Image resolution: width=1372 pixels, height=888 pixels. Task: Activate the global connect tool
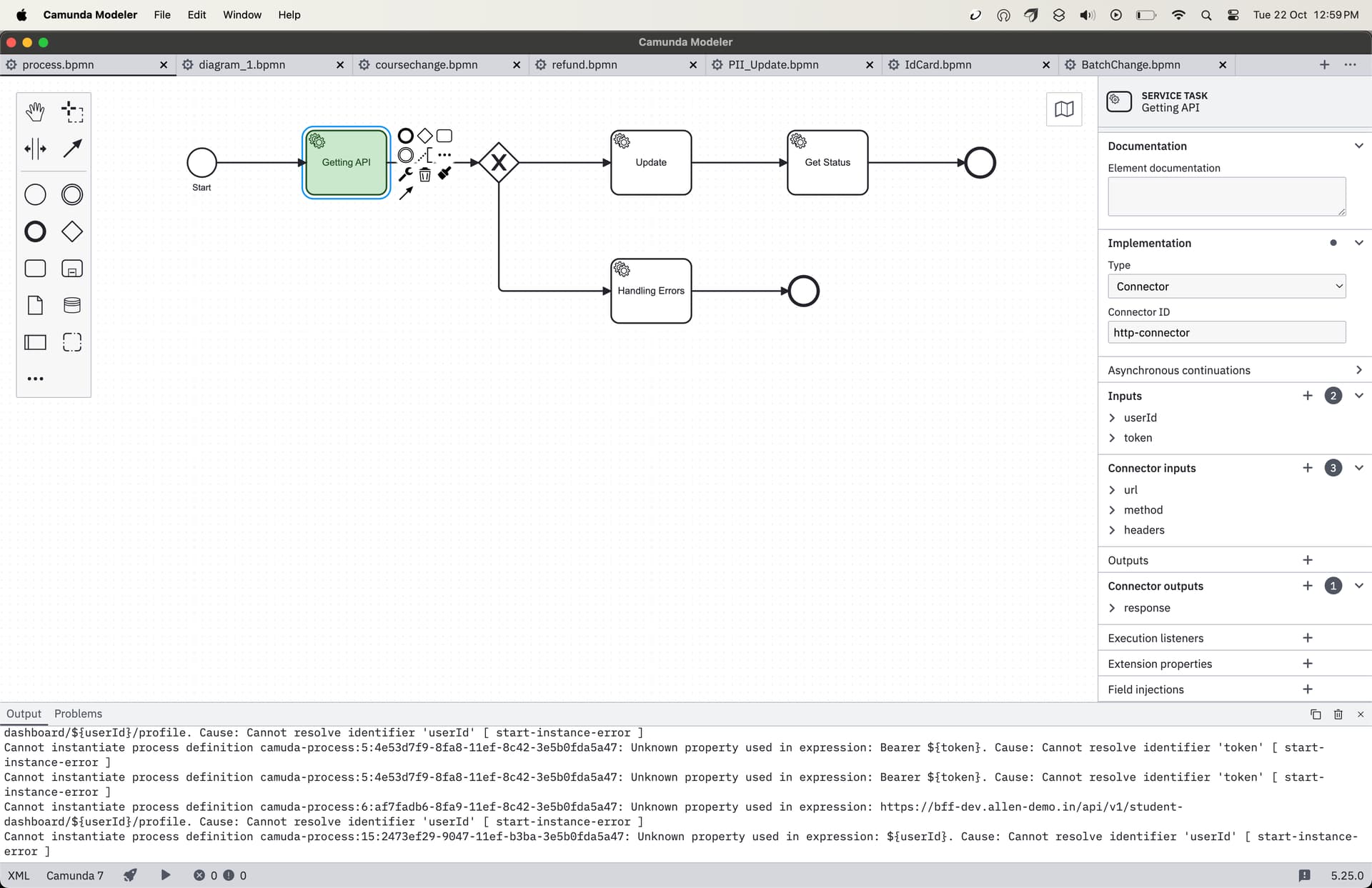point(72,149)
